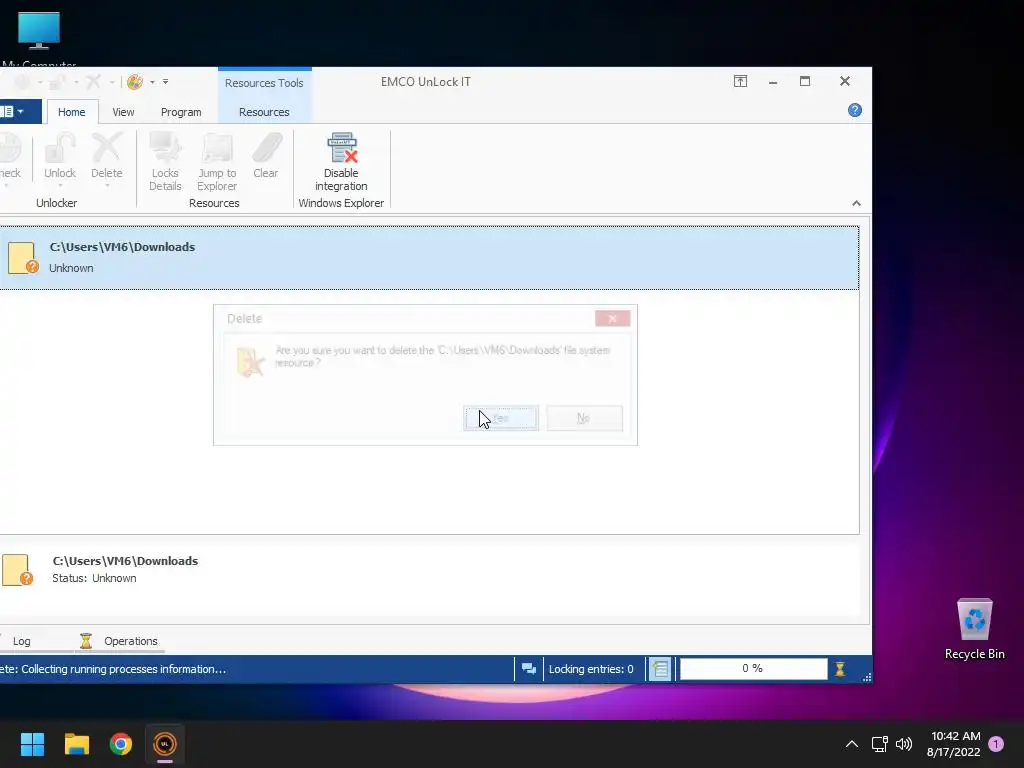
Task: Open File Explorer from taskbar
Action: 77,744
